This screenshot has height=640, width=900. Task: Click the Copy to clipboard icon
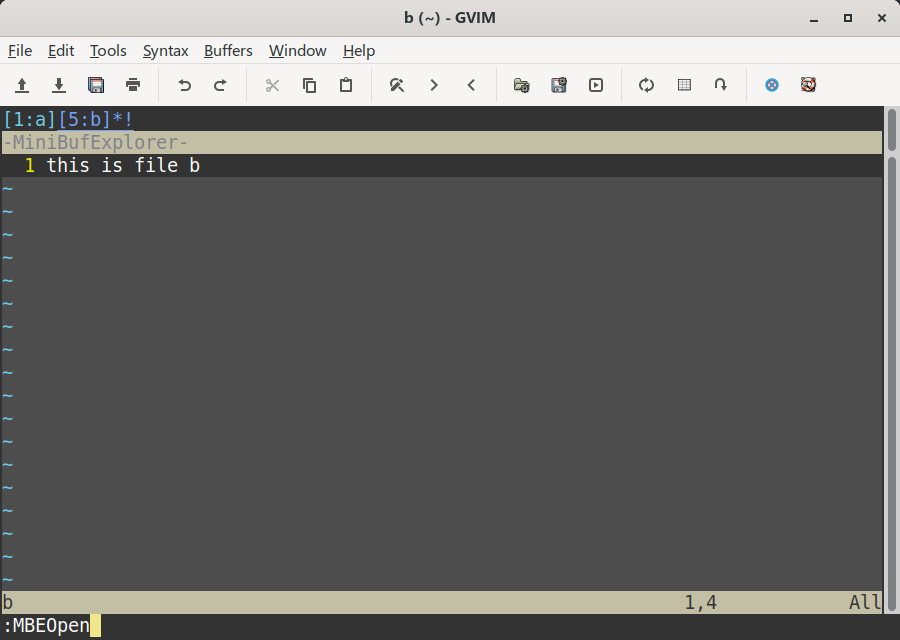pyautogui.click(x=309, y=85)
